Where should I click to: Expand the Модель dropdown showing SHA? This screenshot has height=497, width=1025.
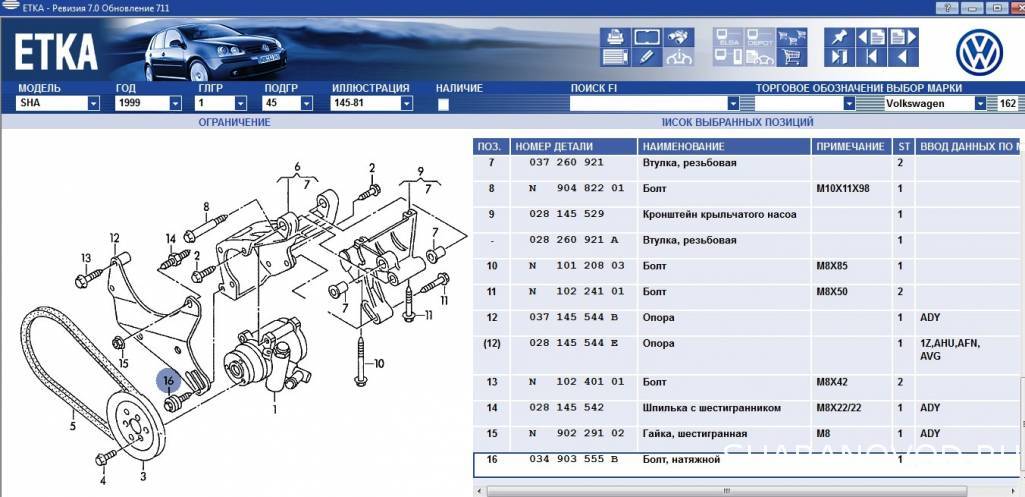pos(93,103)
